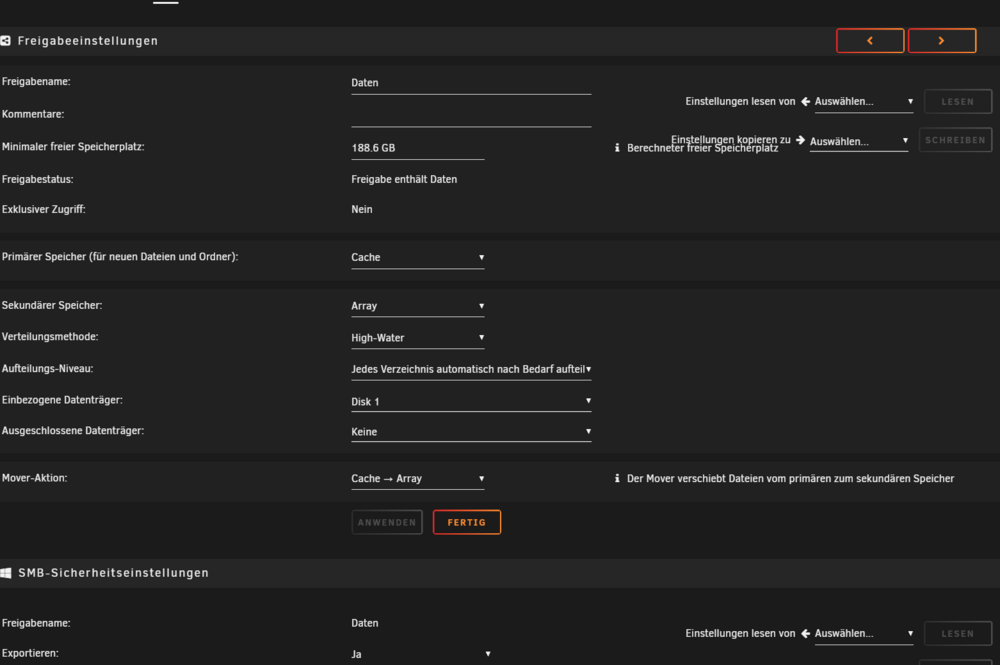This screenshot has height=665, width=1000.
Task: Click the left arrow icon after Einstellungen lesen von in share settings
Action: [x=805, y=101]
